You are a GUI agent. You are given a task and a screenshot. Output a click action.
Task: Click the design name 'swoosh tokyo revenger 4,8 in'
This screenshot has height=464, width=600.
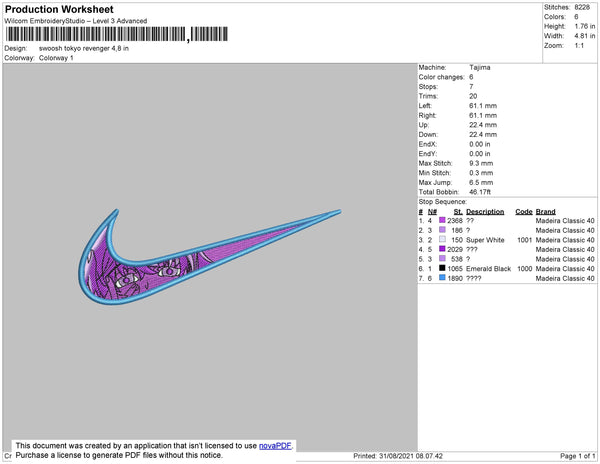tap(84, 49)
